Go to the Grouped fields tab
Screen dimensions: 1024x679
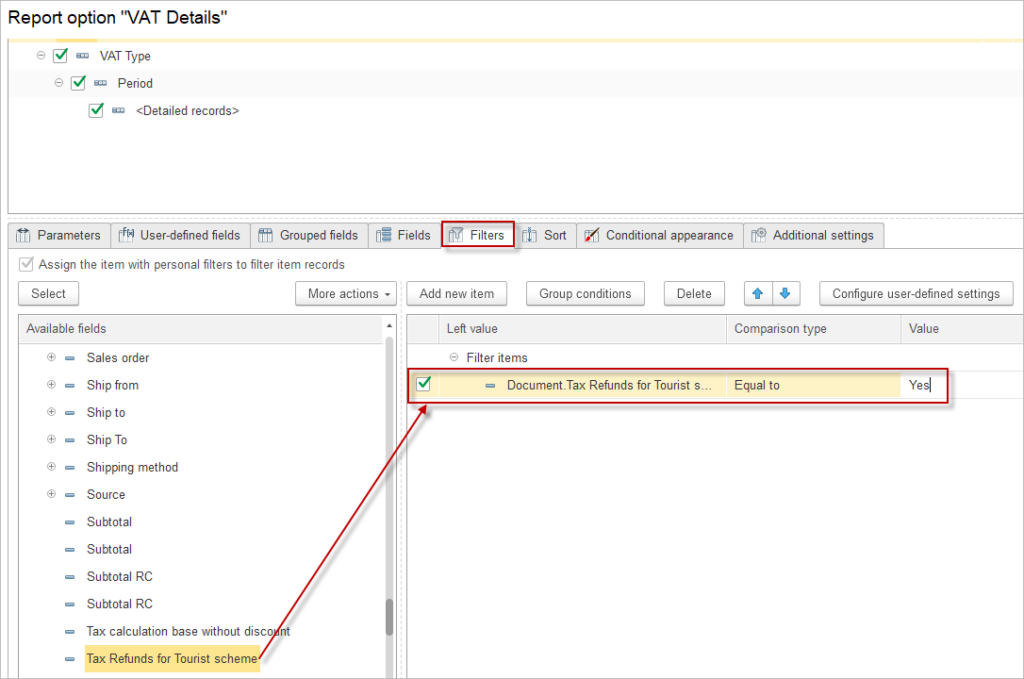309,236
